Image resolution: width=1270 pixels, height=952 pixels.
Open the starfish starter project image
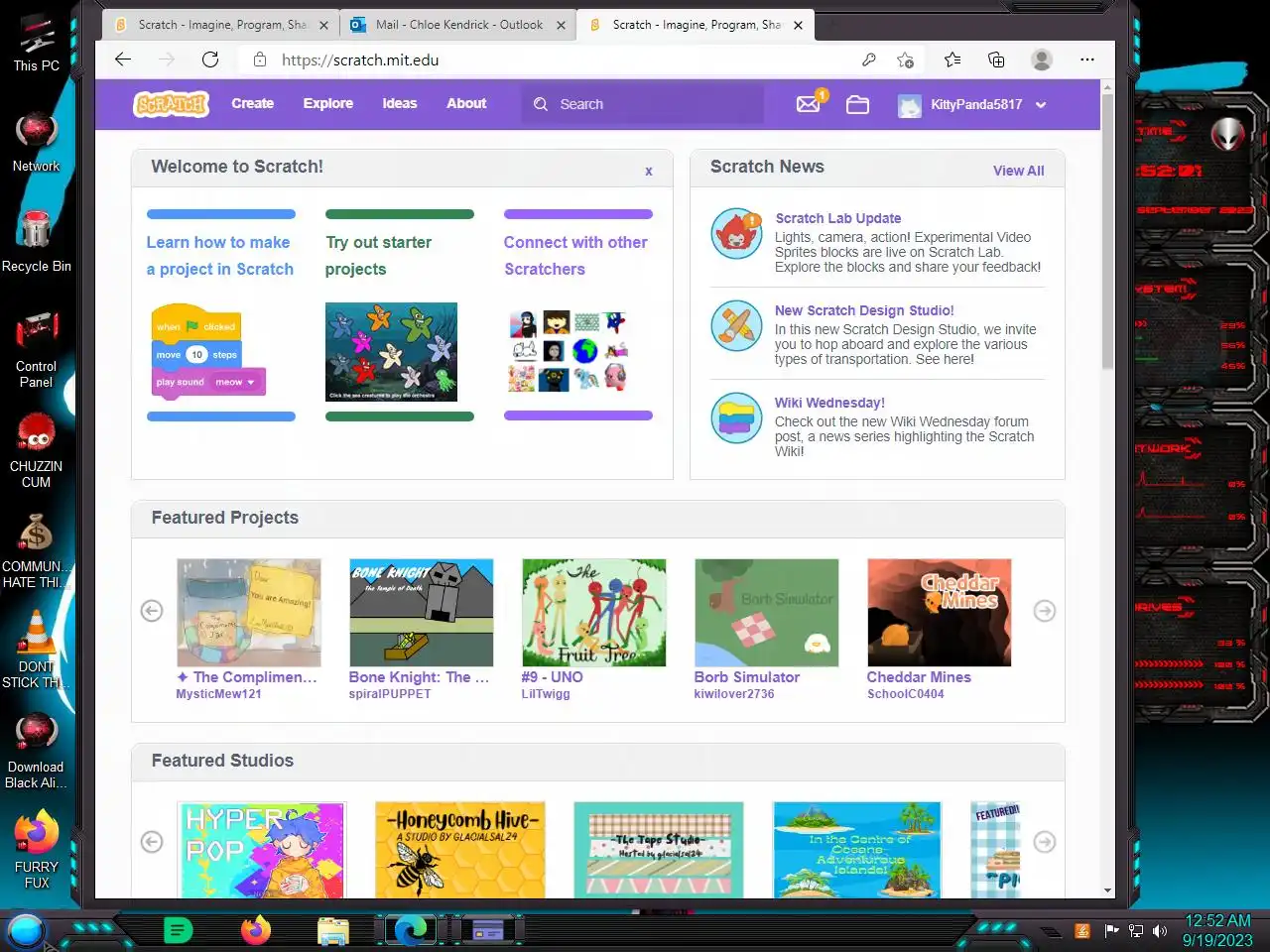point(391,352)
